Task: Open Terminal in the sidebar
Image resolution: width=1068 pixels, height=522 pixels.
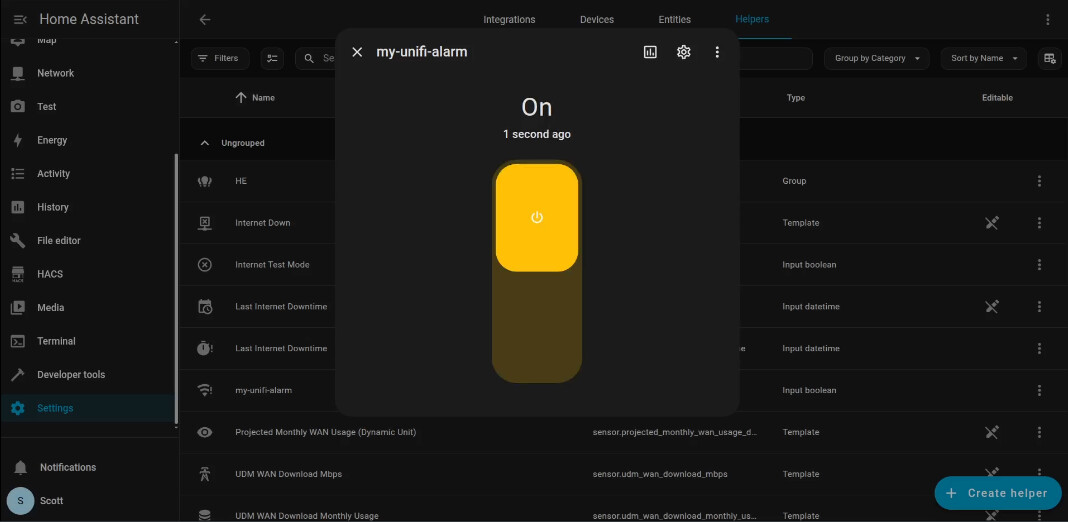Action: [x=56, y=341]
